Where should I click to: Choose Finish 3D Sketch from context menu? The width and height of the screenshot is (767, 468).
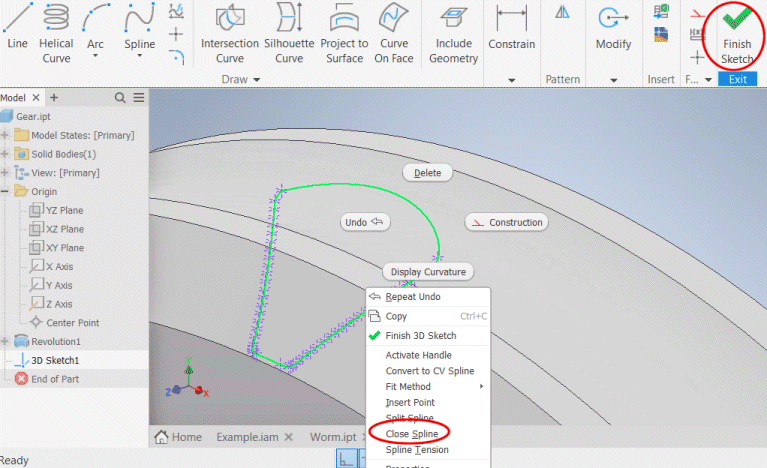coord(428,336)
